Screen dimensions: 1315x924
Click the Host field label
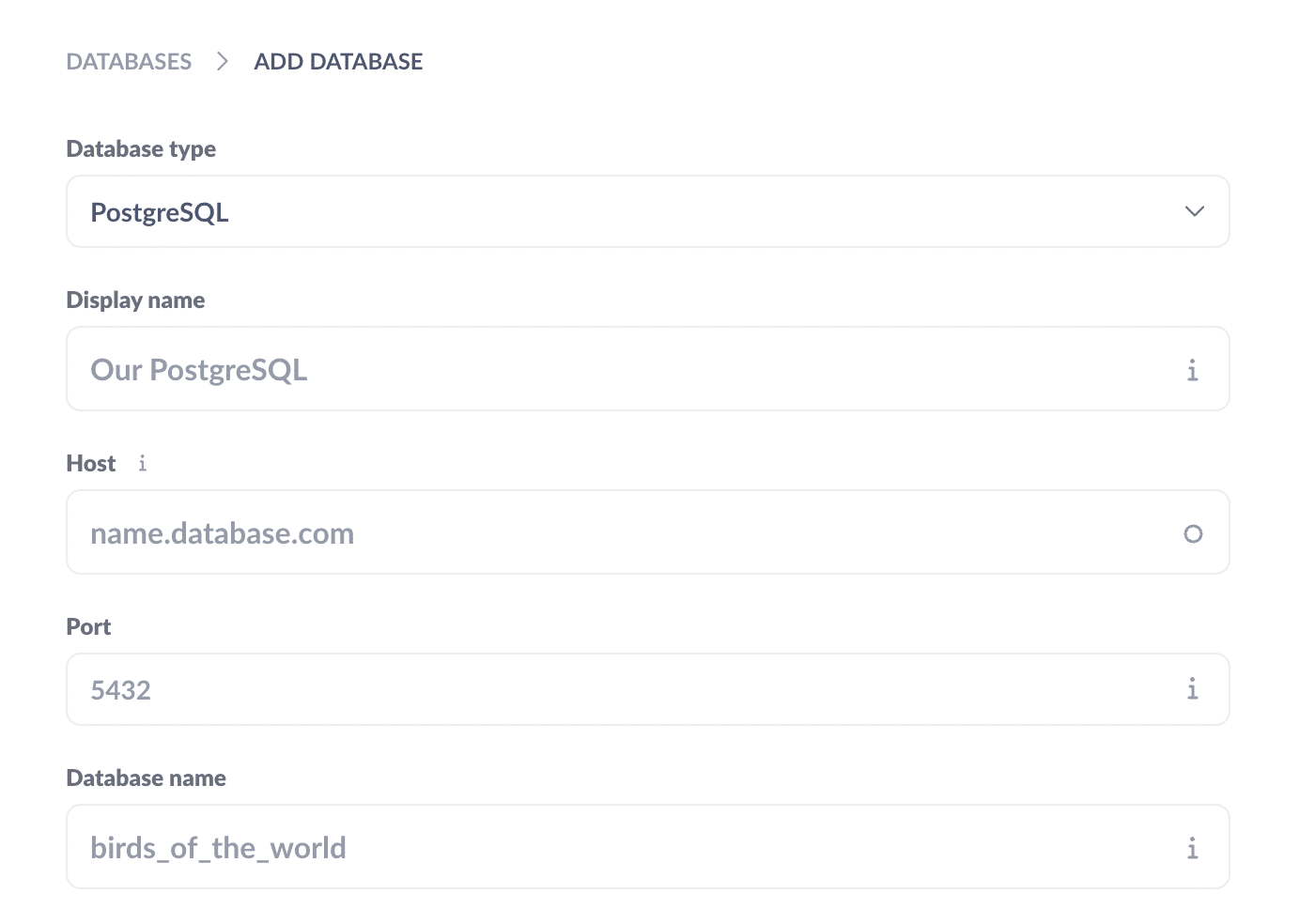(x=90, y=463)
